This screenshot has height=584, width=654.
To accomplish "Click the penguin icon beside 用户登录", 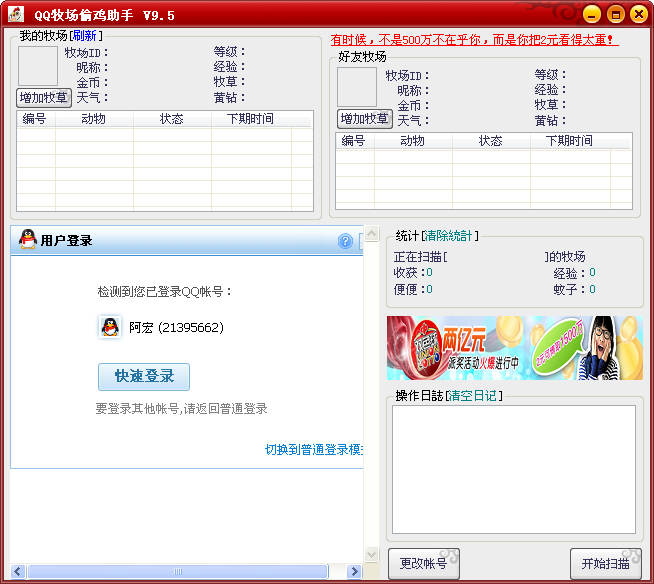I will point(28,239).
